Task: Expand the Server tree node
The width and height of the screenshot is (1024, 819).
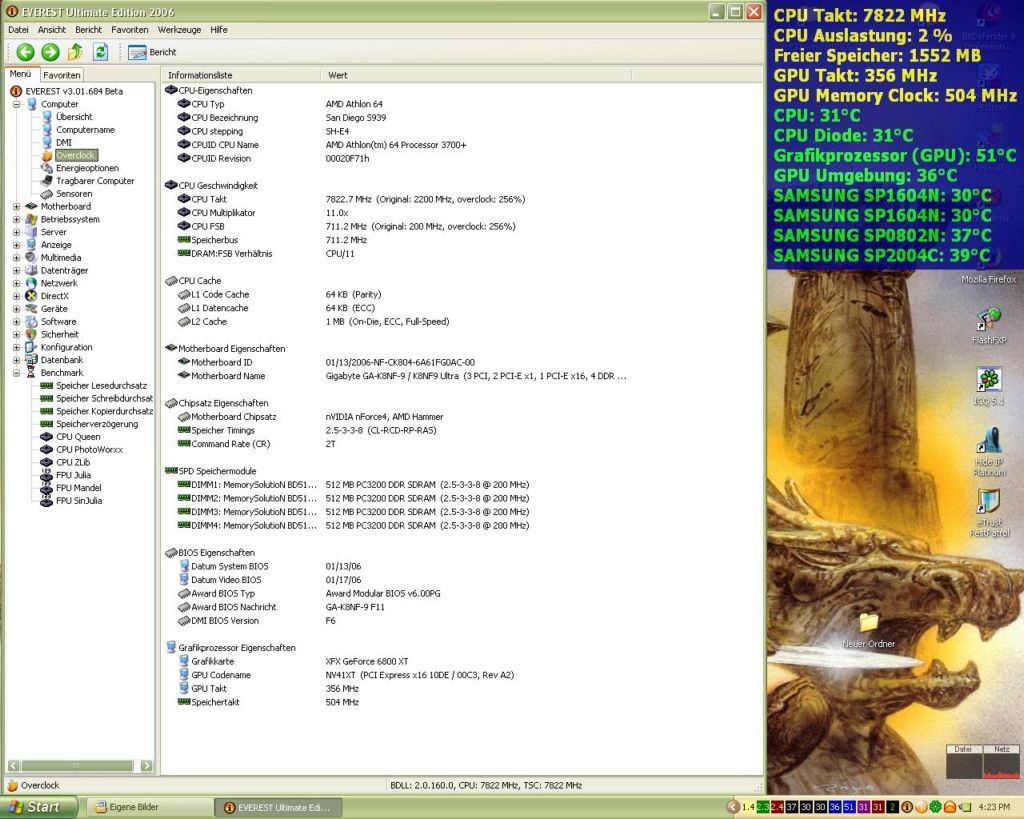Action: point(16,232)
